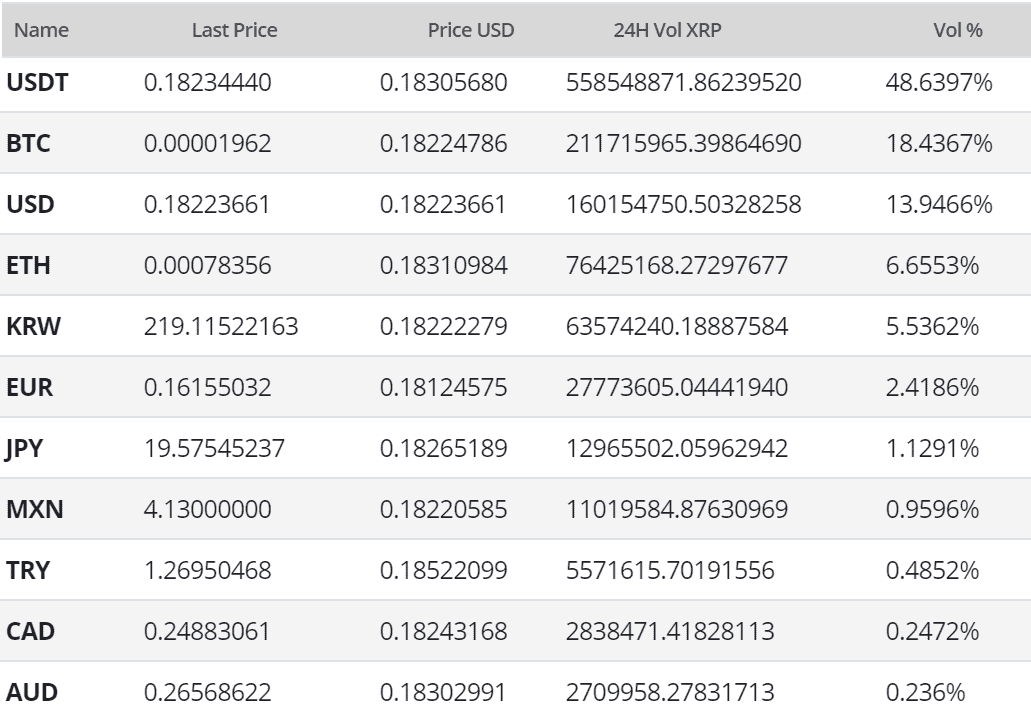Sort by 24H Vol XRP header
This screenshot has width=1031, height=716.
(x=667, y=30)
